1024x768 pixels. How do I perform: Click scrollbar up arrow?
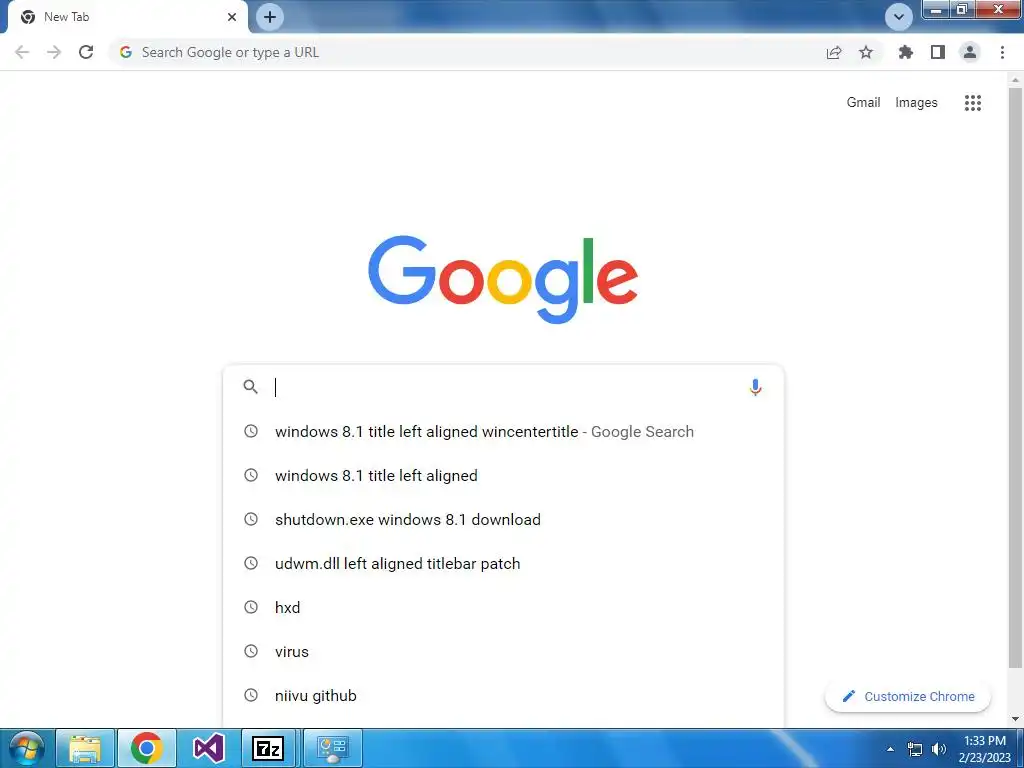(x=1015, y=80)
